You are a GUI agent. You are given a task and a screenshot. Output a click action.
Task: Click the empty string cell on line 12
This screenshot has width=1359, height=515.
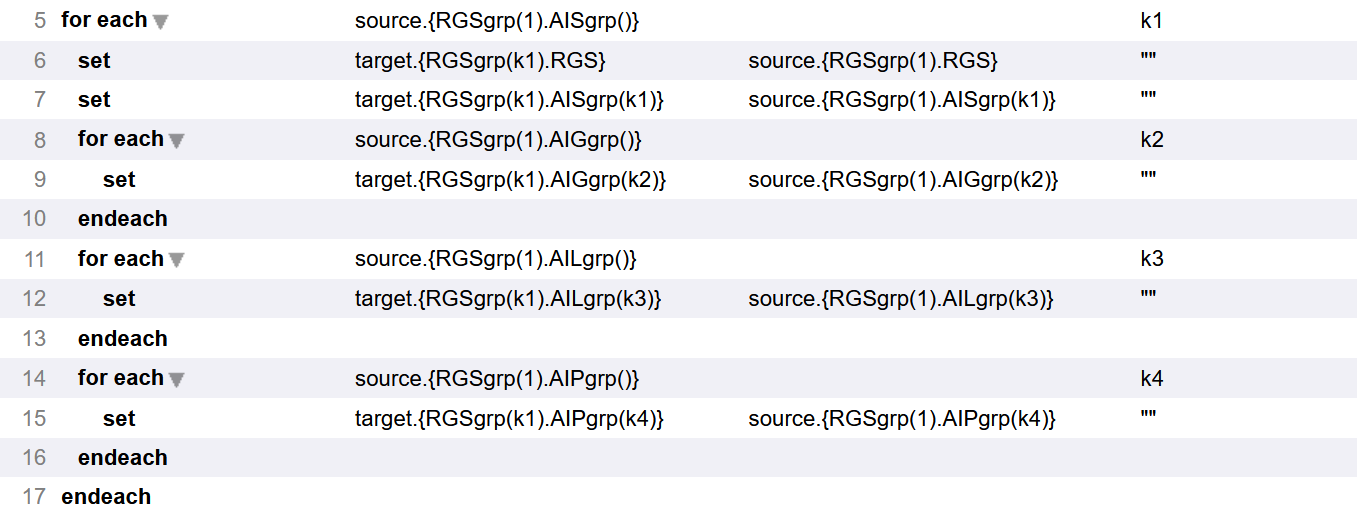click(1148, 299)
